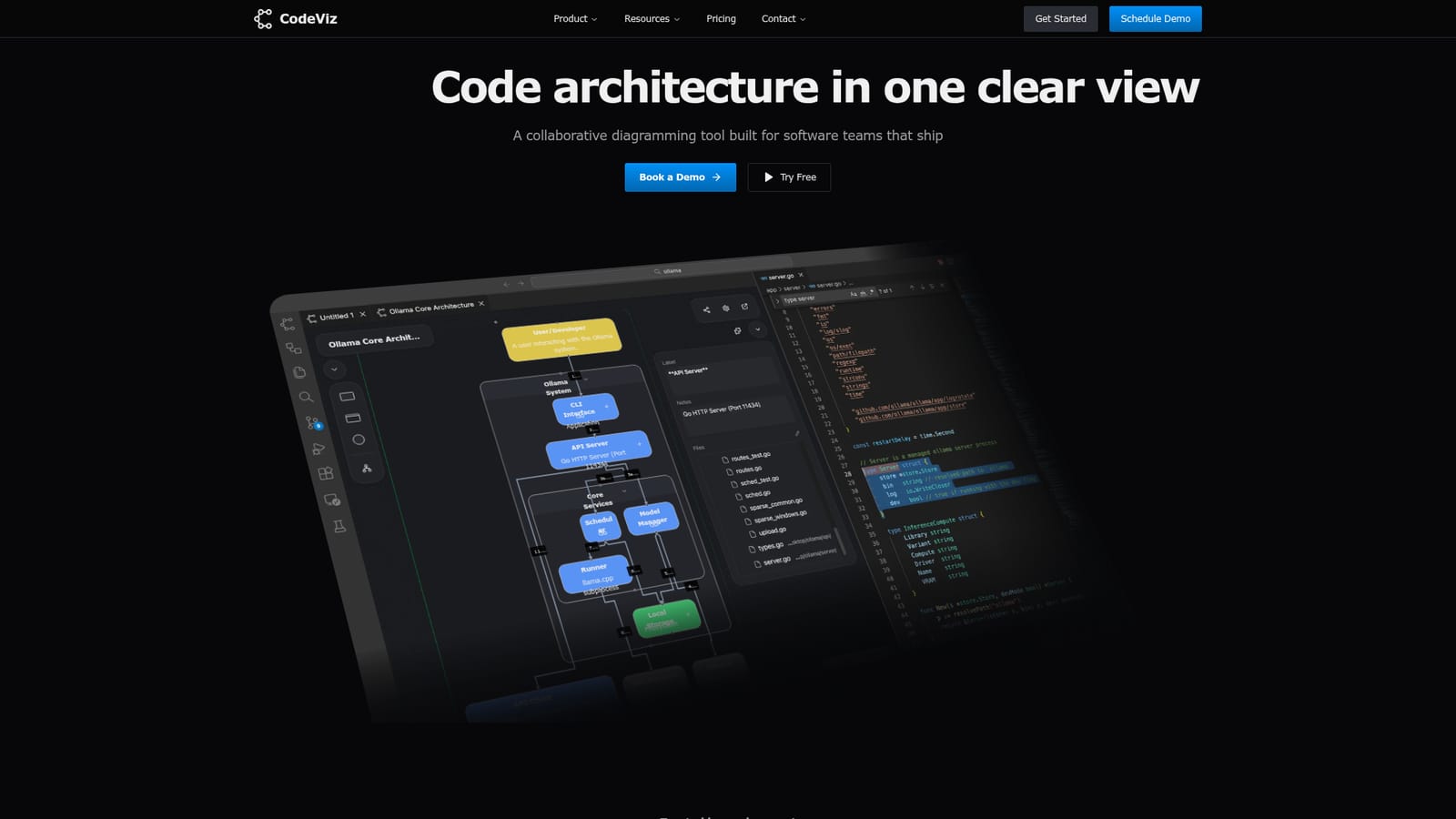Close the Untitled 1 tab
Image resolution: width=1456 pixels, height=819 pixels.
363,314
